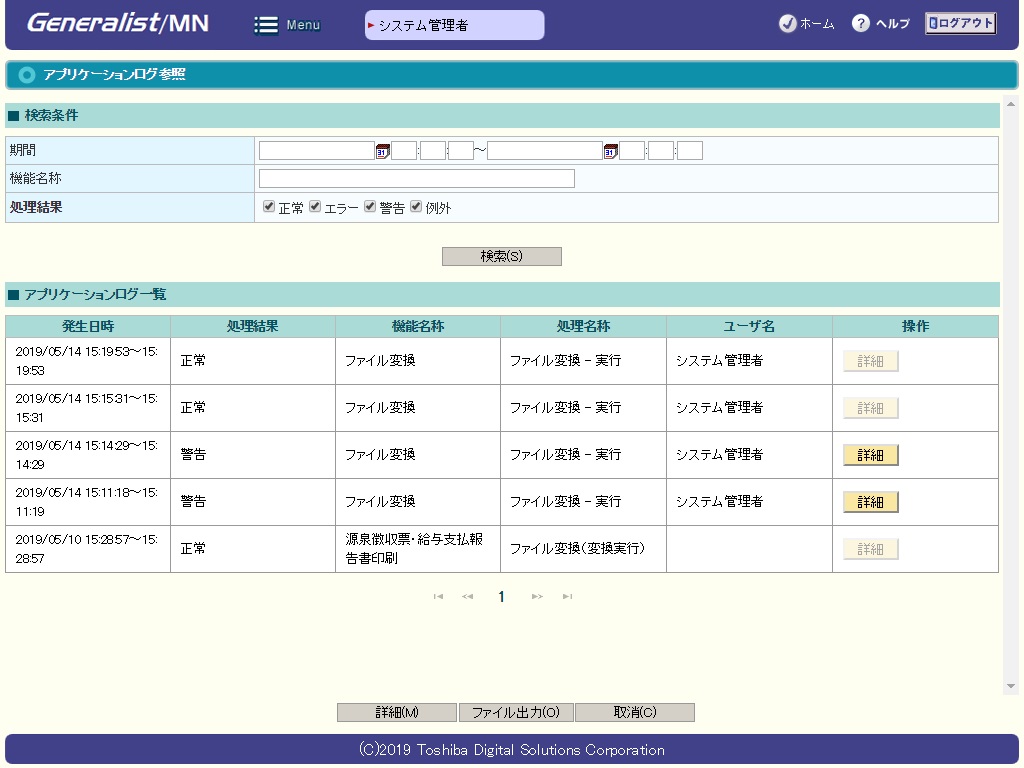Go to the first page arrow
The width and height of the screenshot is (1024, 768).
pos(438,597)
